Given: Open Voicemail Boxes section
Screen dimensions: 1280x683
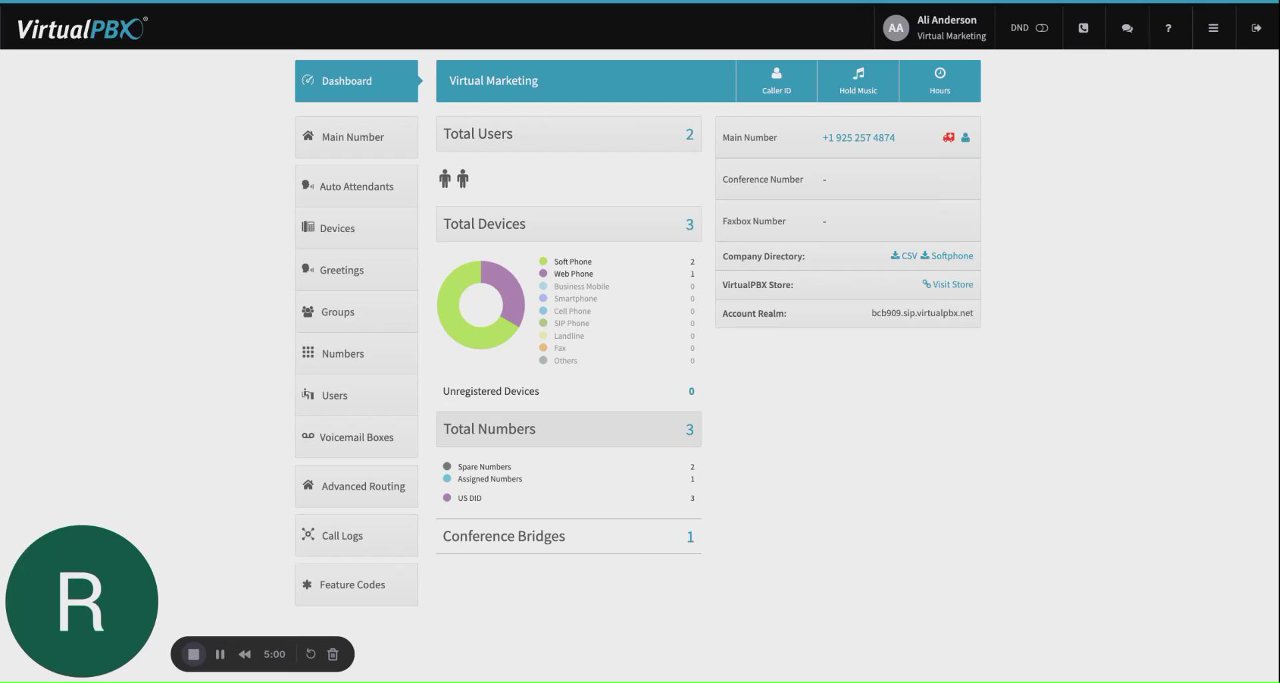Looking at the screenshot, I should pyautogui.click(x=356, y=437).
